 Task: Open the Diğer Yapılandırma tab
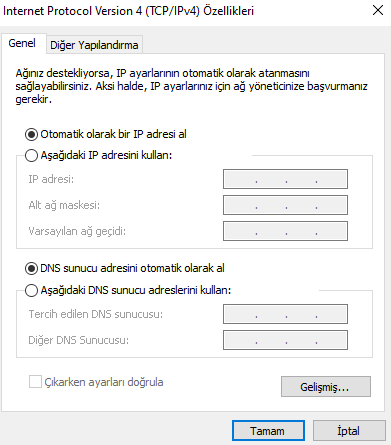(94, 45)
